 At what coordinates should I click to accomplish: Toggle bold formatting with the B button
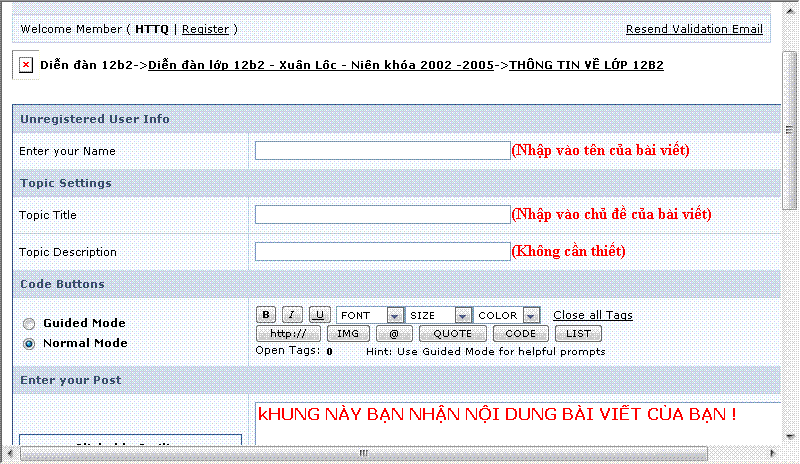(266, 314)
